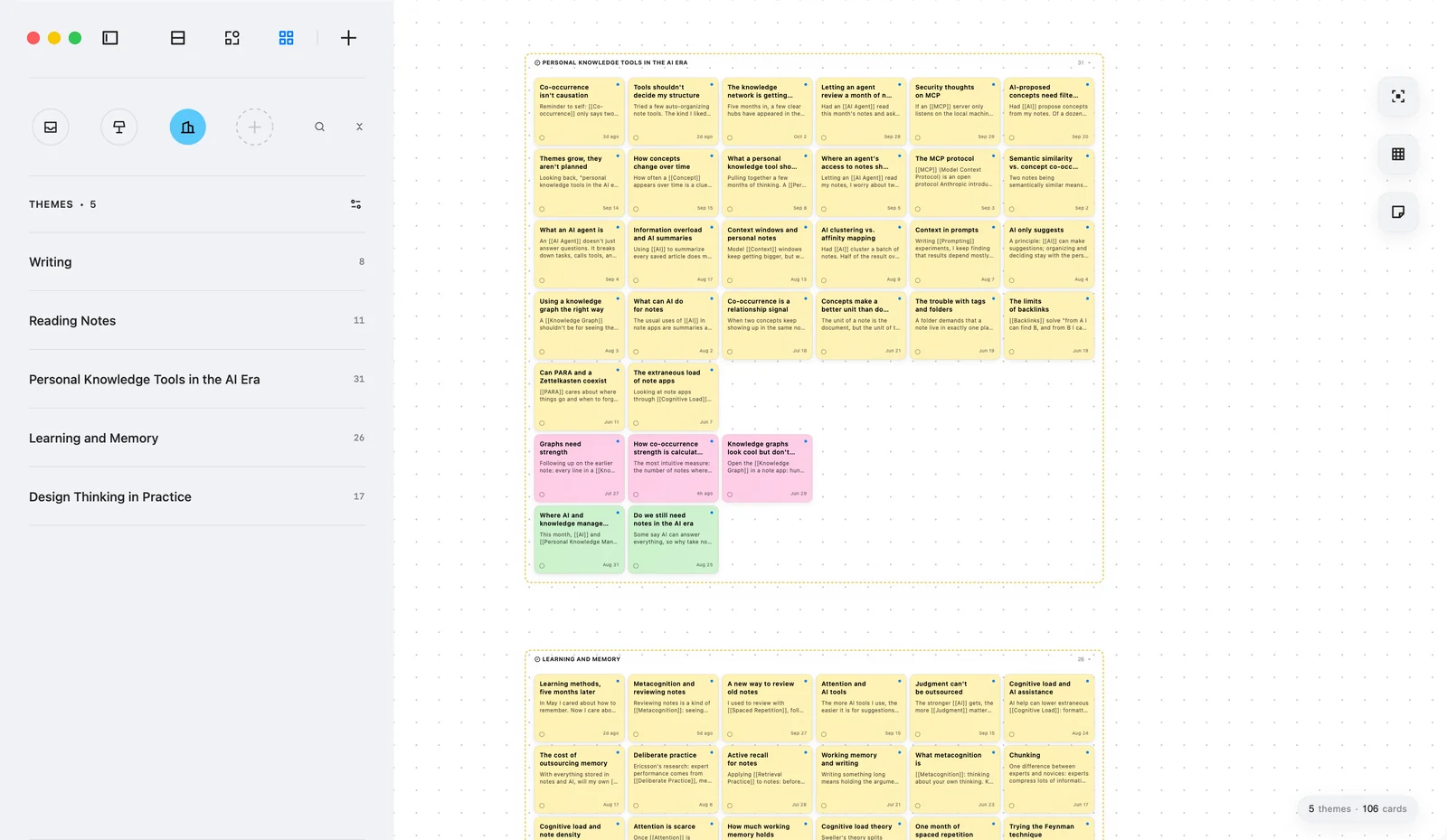Select the highlighted blue buildings icon
Viewport: 1447px width, 840px height.
pos(188,127)
